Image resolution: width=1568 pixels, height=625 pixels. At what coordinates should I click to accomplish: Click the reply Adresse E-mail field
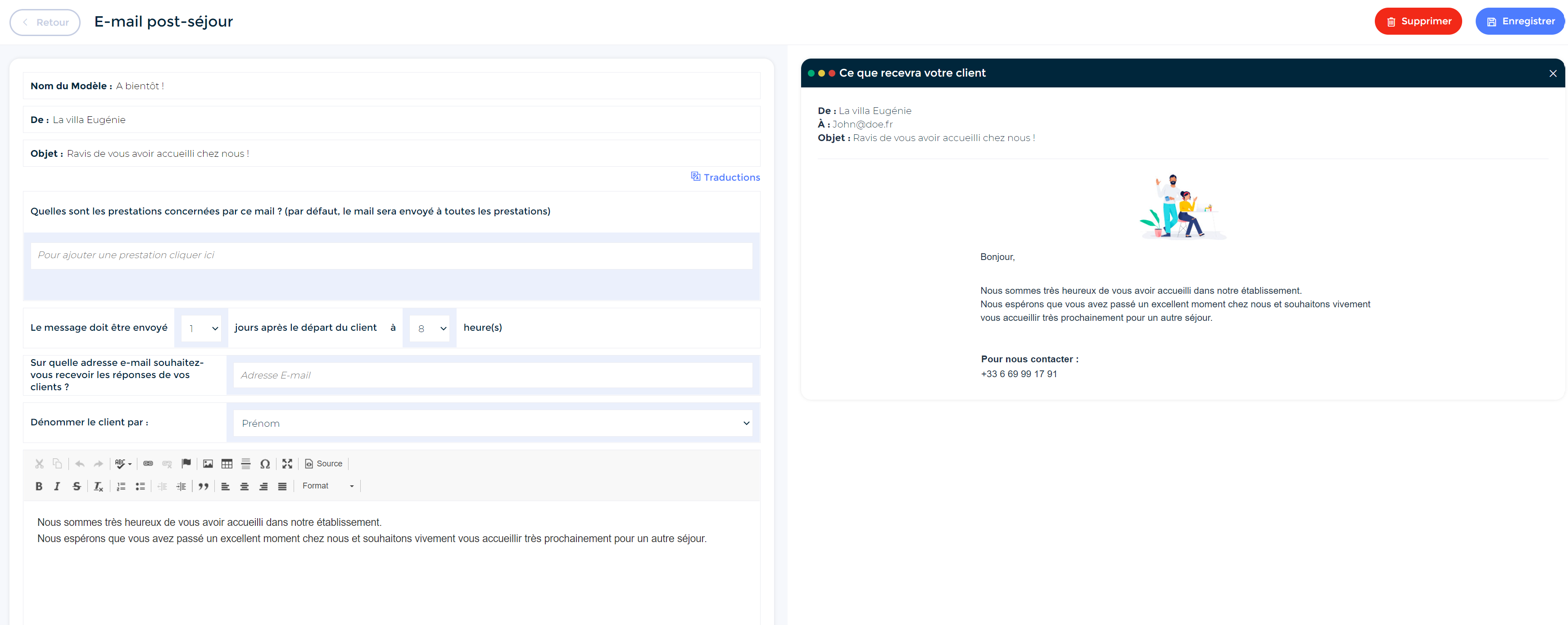point(493,375)
